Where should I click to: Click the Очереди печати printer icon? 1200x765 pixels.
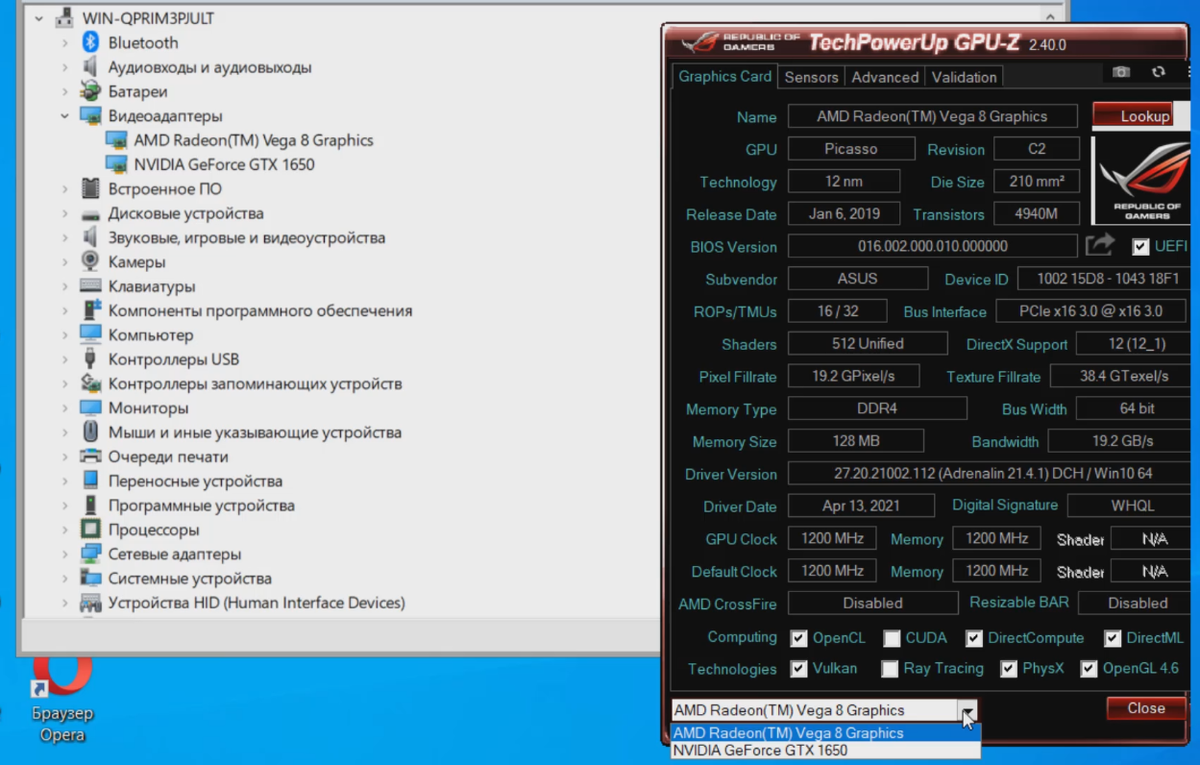pyautogui.click(x=91, y=456)
